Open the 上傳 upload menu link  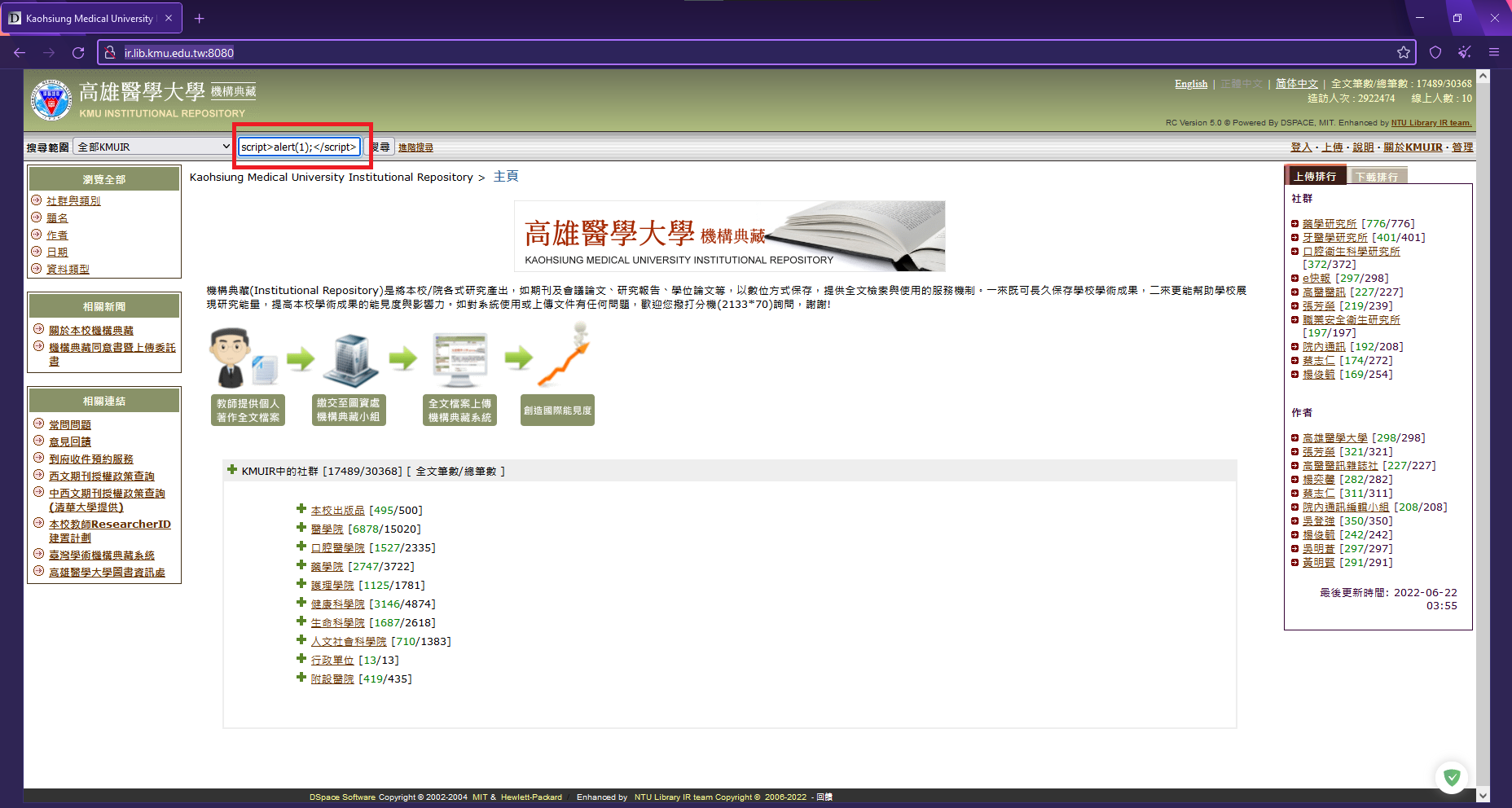[1333, 147]
